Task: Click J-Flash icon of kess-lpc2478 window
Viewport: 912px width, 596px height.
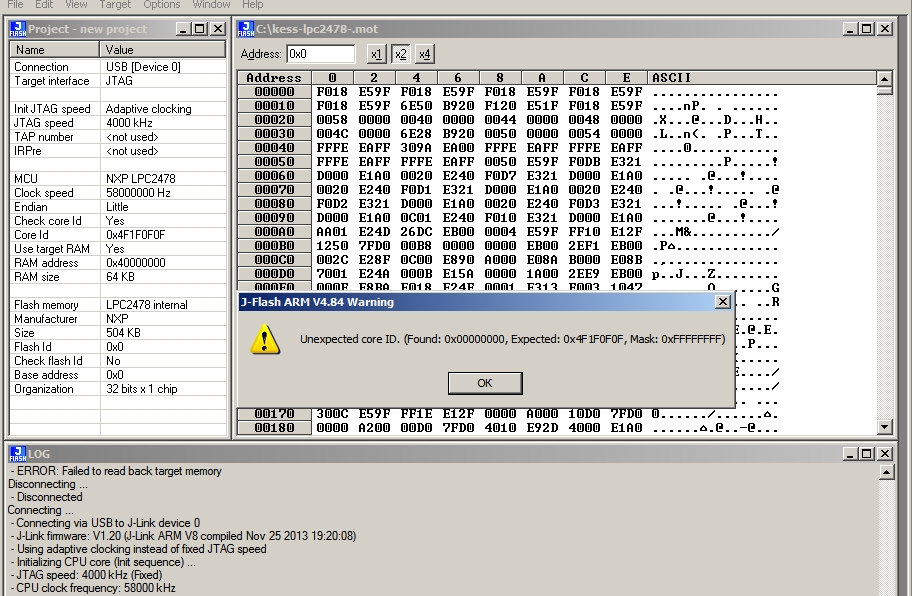Action: [245, 29]
